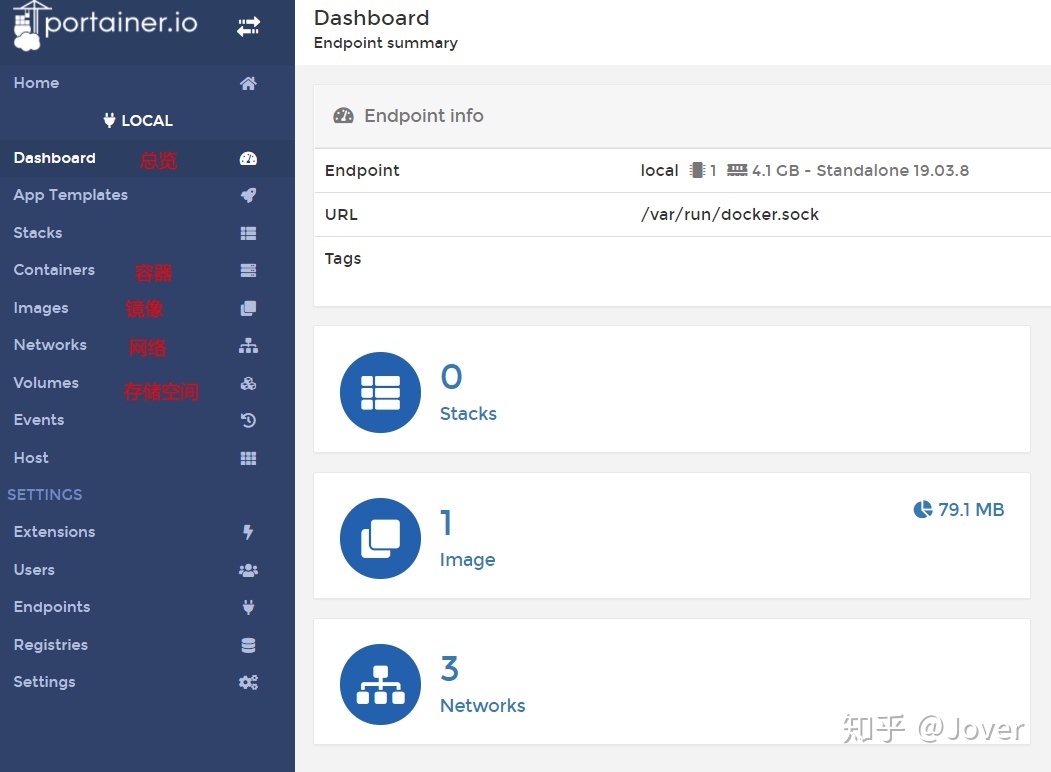The width and height of the screenshot is (1051, 772).
Task: Click the CPU chip icon in Endpoint row
Action: (x=697, y=170)
